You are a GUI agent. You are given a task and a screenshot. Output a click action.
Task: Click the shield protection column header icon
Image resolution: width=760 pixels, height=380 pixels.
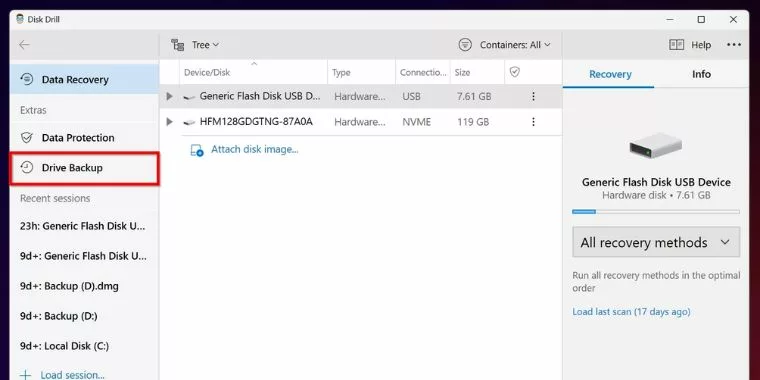pos(515,72)
